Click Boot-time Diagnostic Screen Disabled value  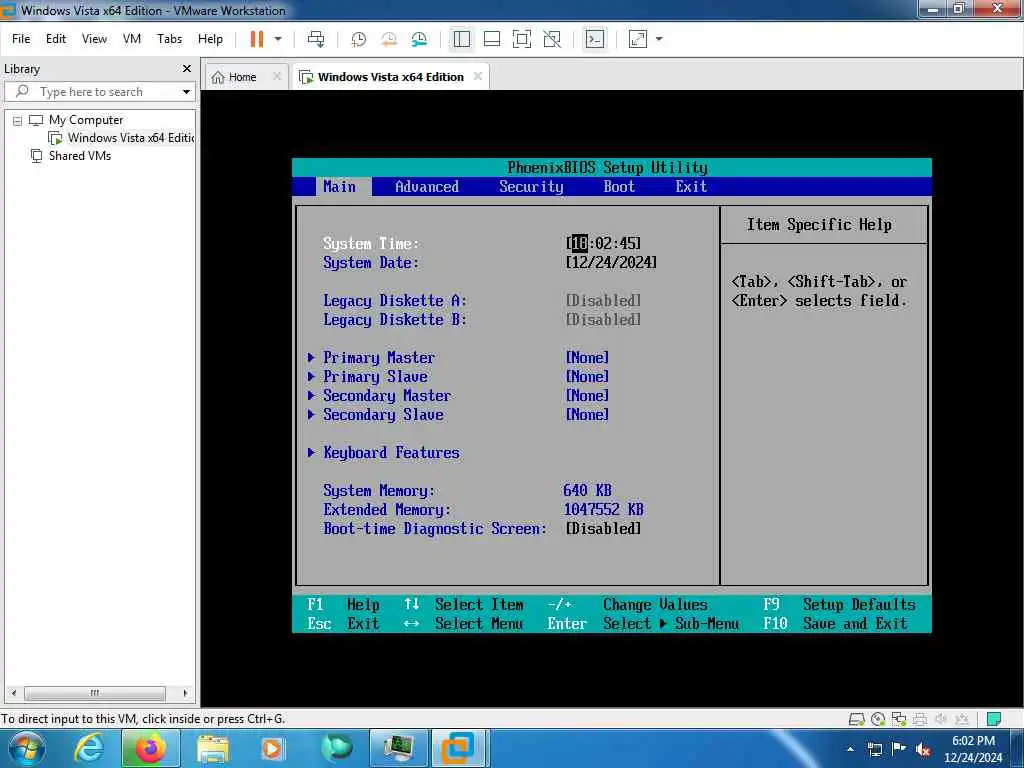[x=603, y=528]
